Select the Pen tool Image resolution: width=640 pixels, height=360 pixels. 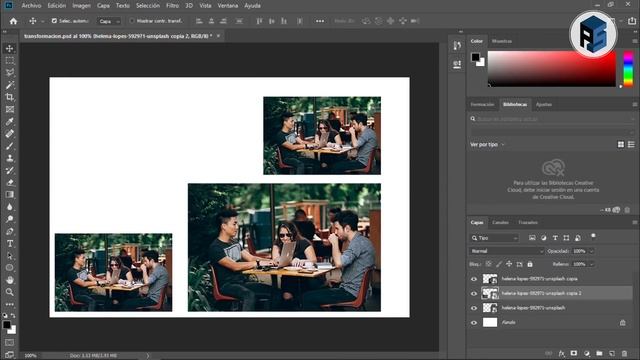pos(9,231)
